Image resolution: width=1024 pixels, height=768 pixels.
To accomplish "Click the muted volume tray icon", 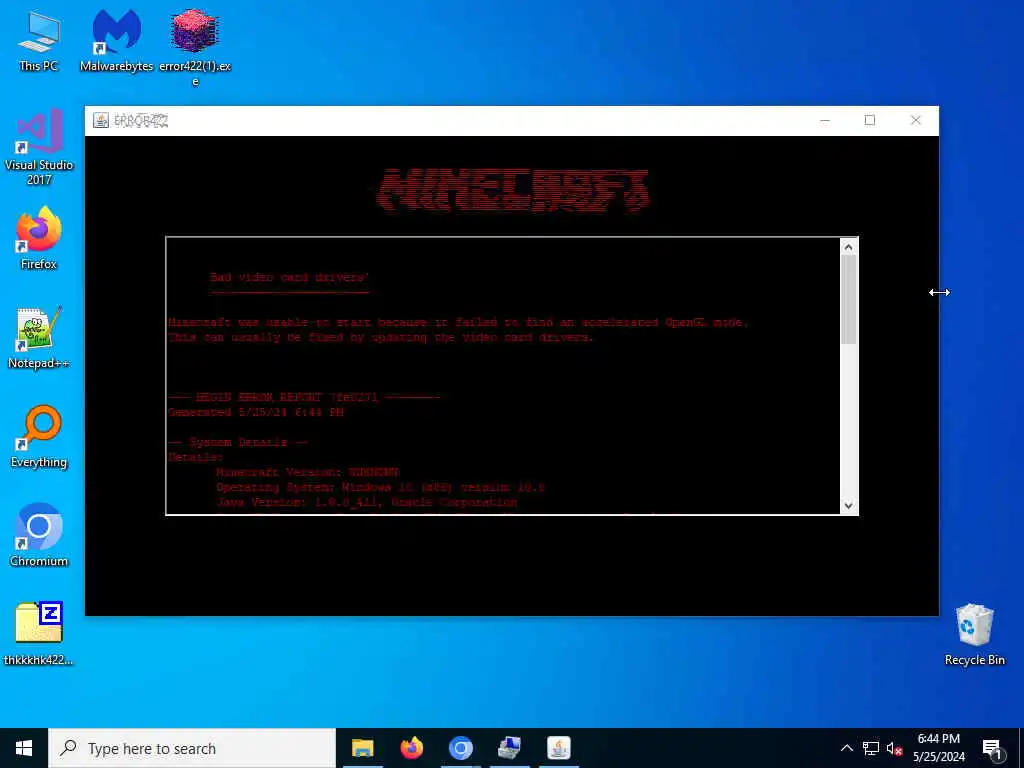I will pyautogui.click(x=894, y=748).
